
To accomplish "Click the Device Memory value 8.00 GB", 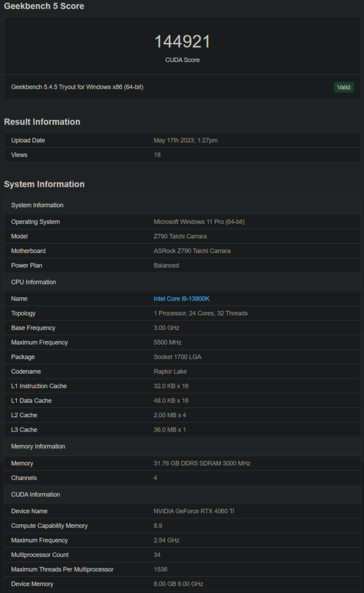I will 178,584.
